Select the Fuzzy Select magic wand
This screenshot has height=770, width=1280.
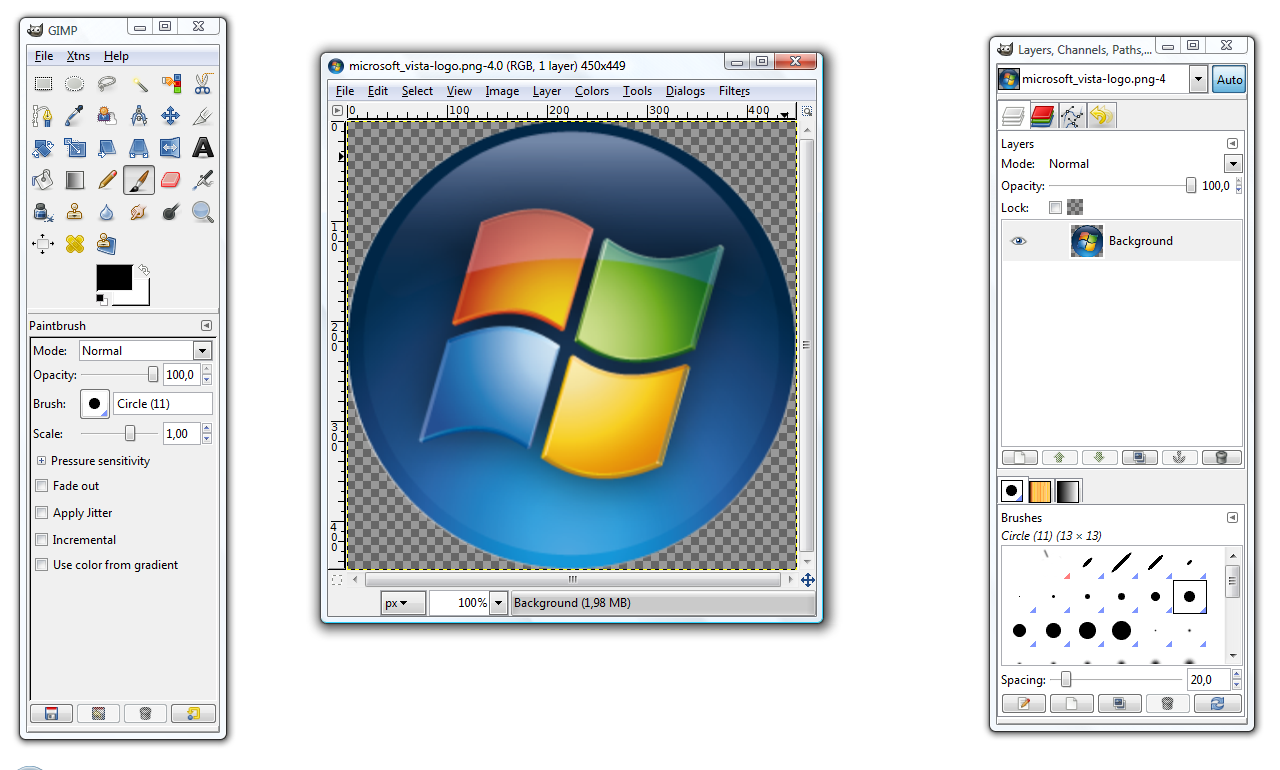point(139,84)
